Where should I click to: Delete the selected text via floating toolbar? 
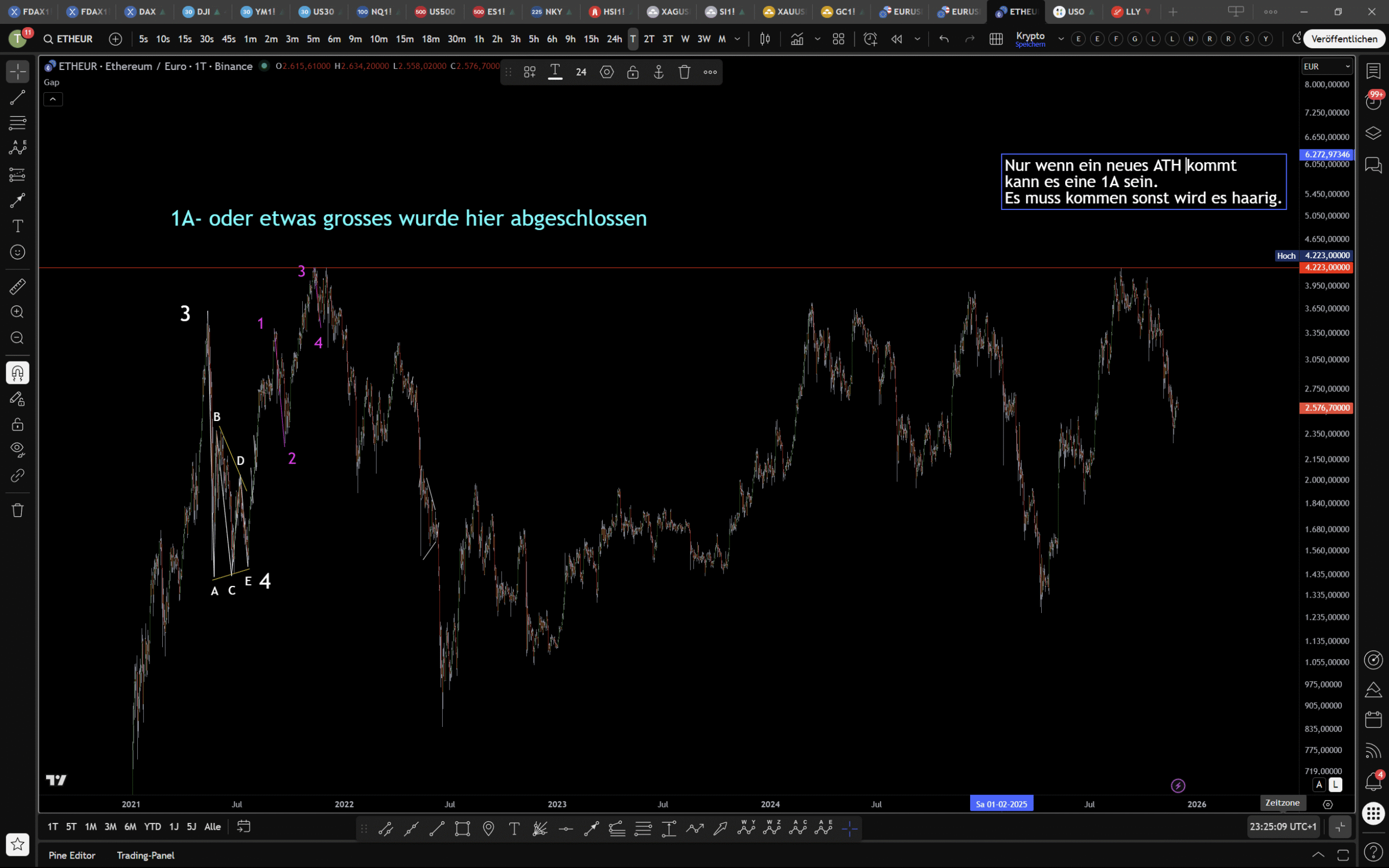coord(684,72)
